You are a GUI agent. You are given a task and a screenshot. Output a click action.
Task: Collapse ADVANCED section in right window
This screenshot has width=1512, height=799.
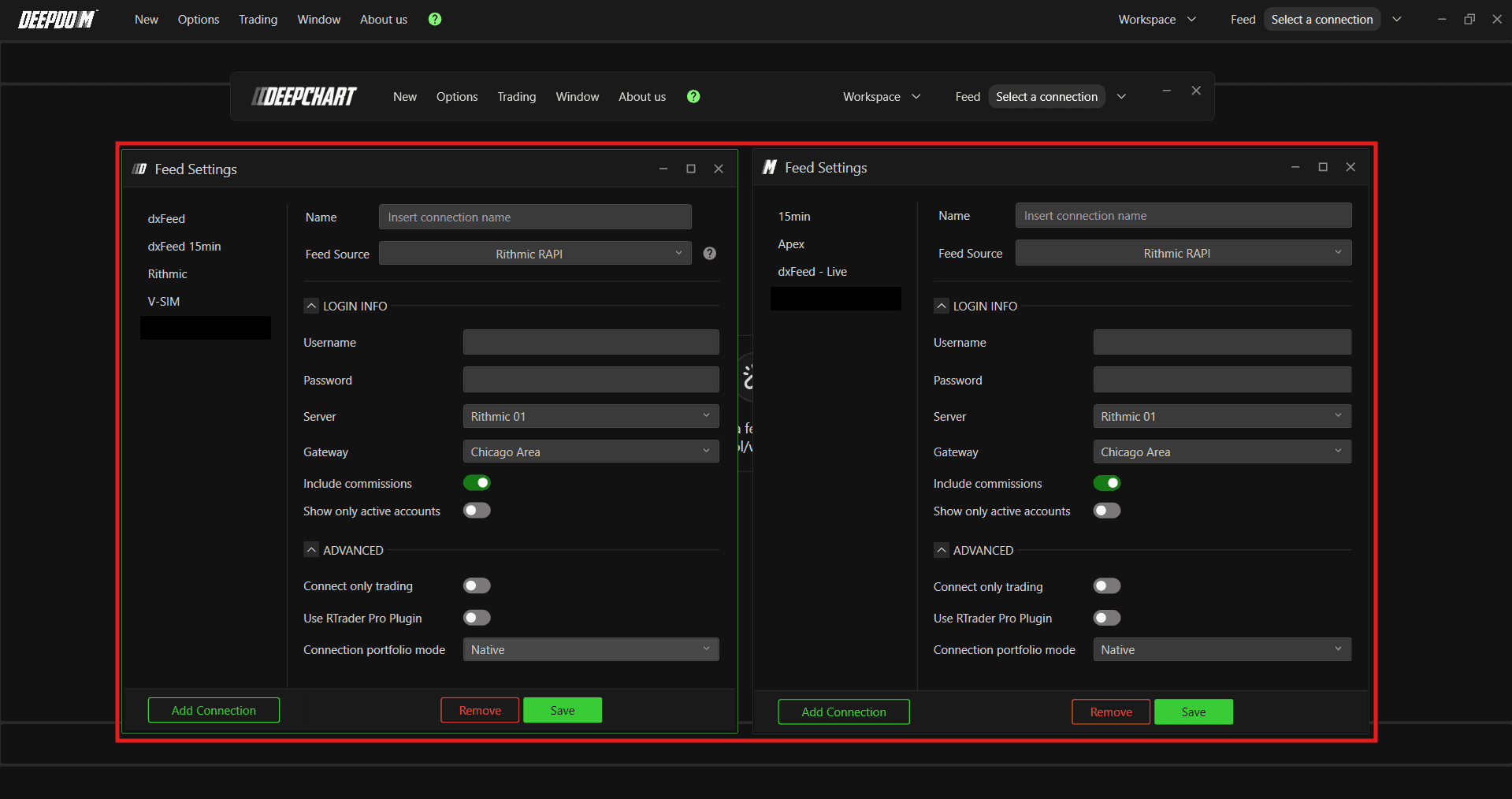coord(942,550)
